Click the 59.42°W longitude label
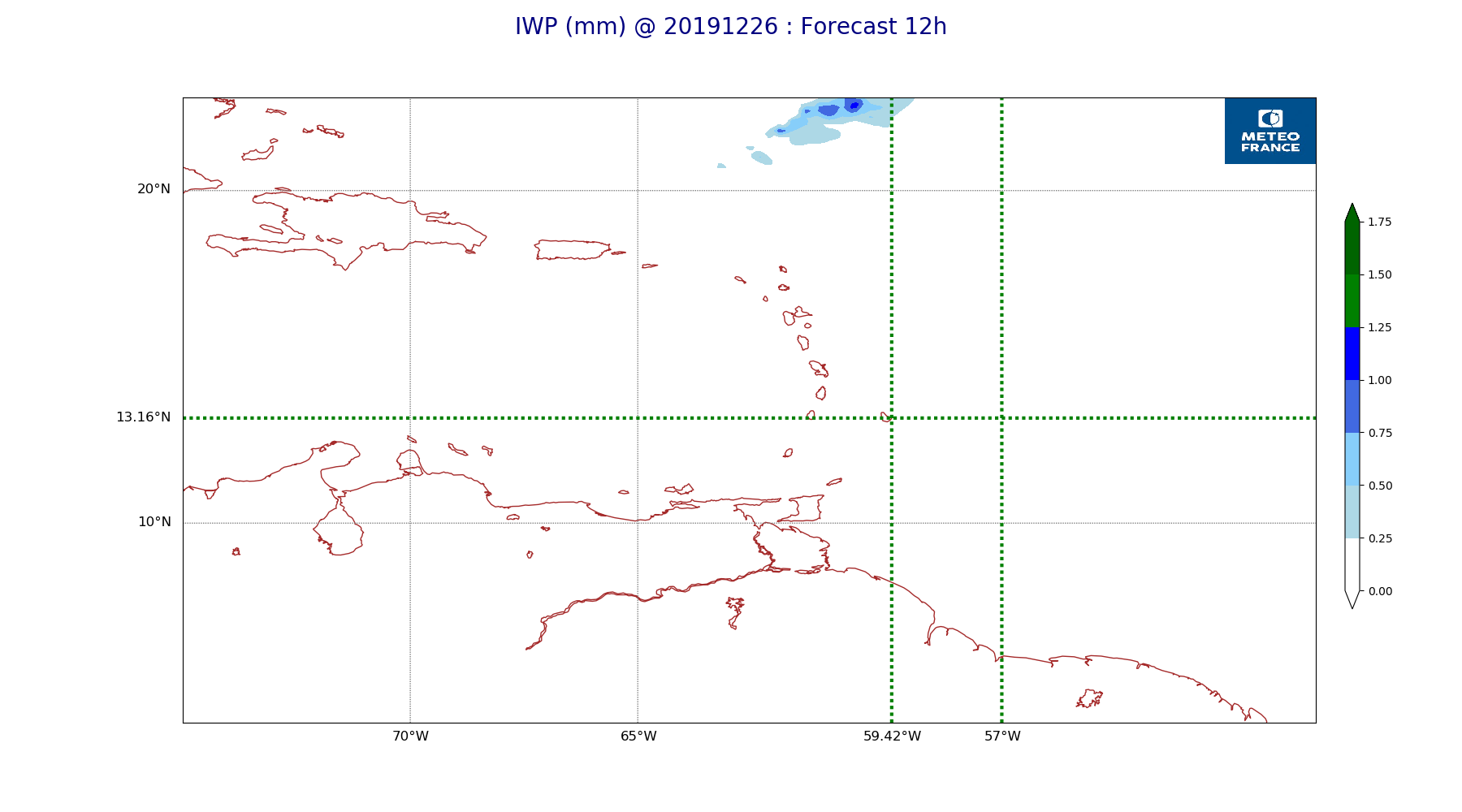The width and height of the screenshot is (1462, 812). [x=892, y=736]
